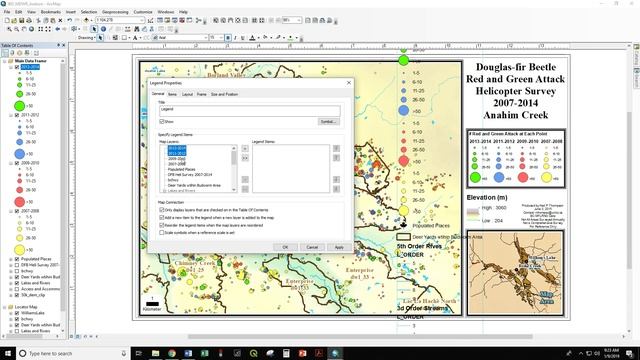Open the font size dropdown

(x=221, y=38)
